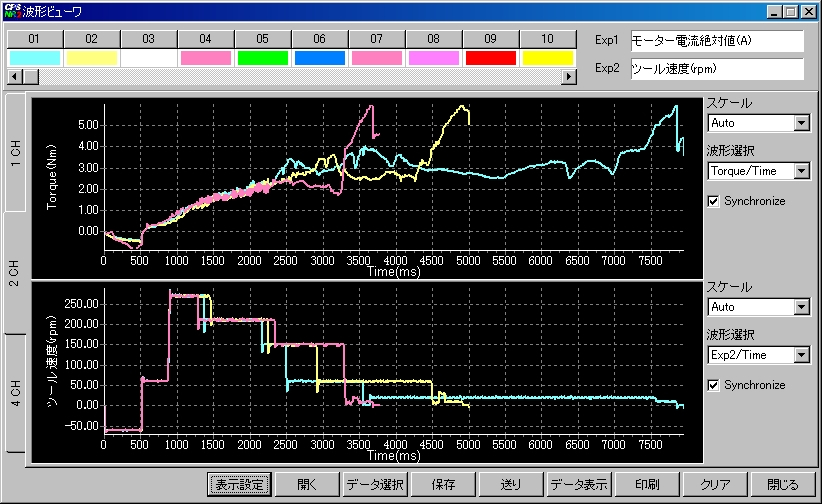Switch to the 1 CH tab
The image size is (822, 504).
(x=16, y=153)
